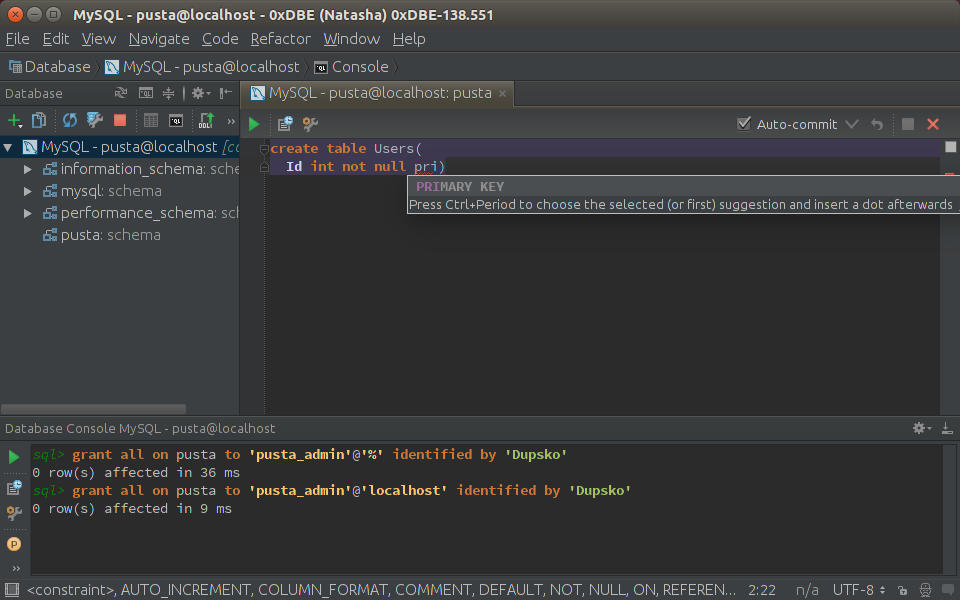Toggle the Auto-commit checkbox

[x=743, y=124]
